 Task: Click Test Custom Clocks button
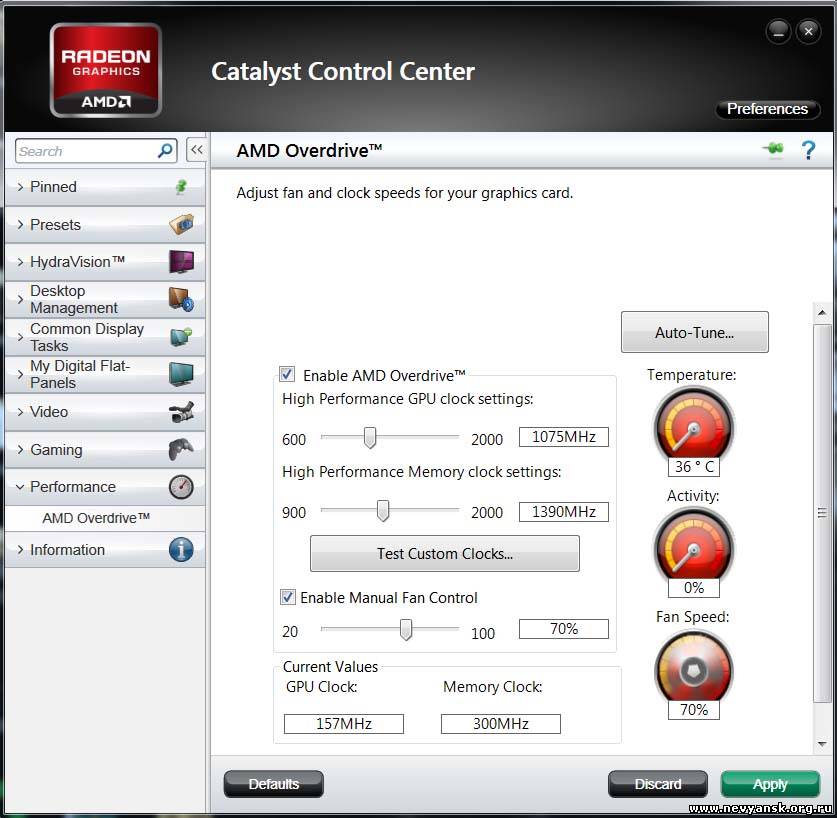pyautogui.click(x=445, y=554)
